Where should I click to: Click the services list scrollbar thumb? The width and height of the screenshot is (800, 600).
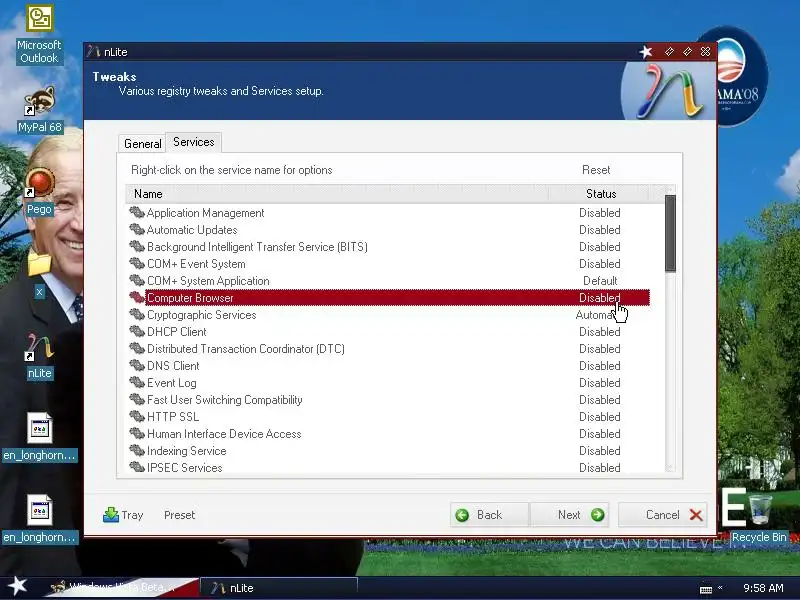pos(670,233)
